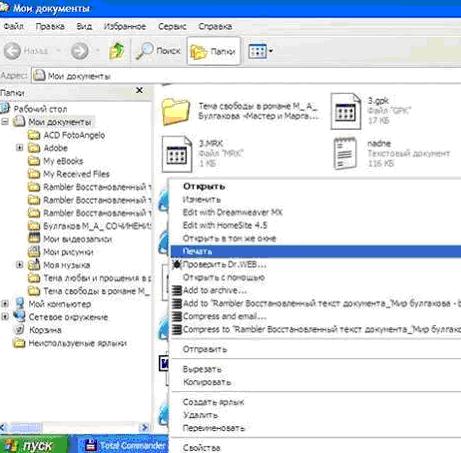The width and height of the screenshot is (461, 453).
Task: Choose Переименовать in context menu
Action: point(315,428)
